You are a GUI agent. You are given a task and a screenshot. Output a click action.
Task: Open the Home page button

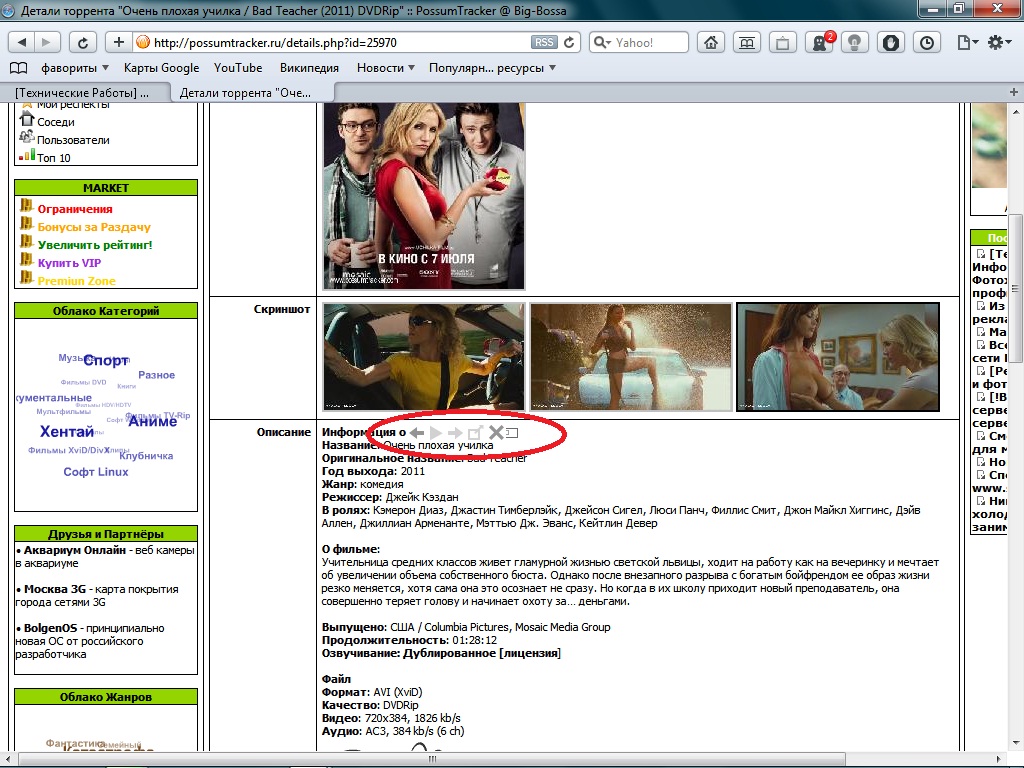point(711,42)
